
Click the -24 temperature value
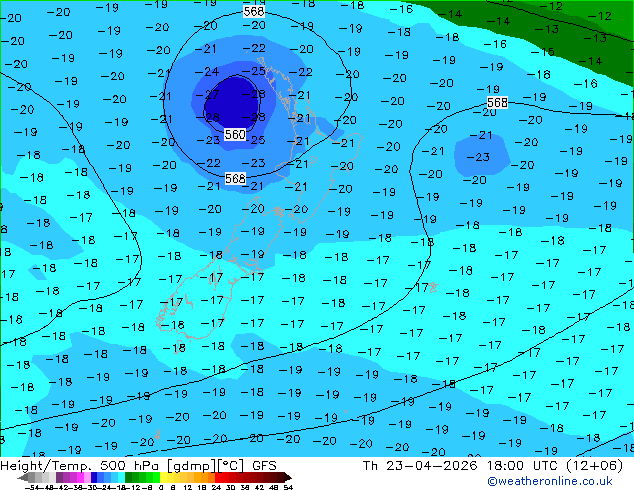click(x=211, y=72)
